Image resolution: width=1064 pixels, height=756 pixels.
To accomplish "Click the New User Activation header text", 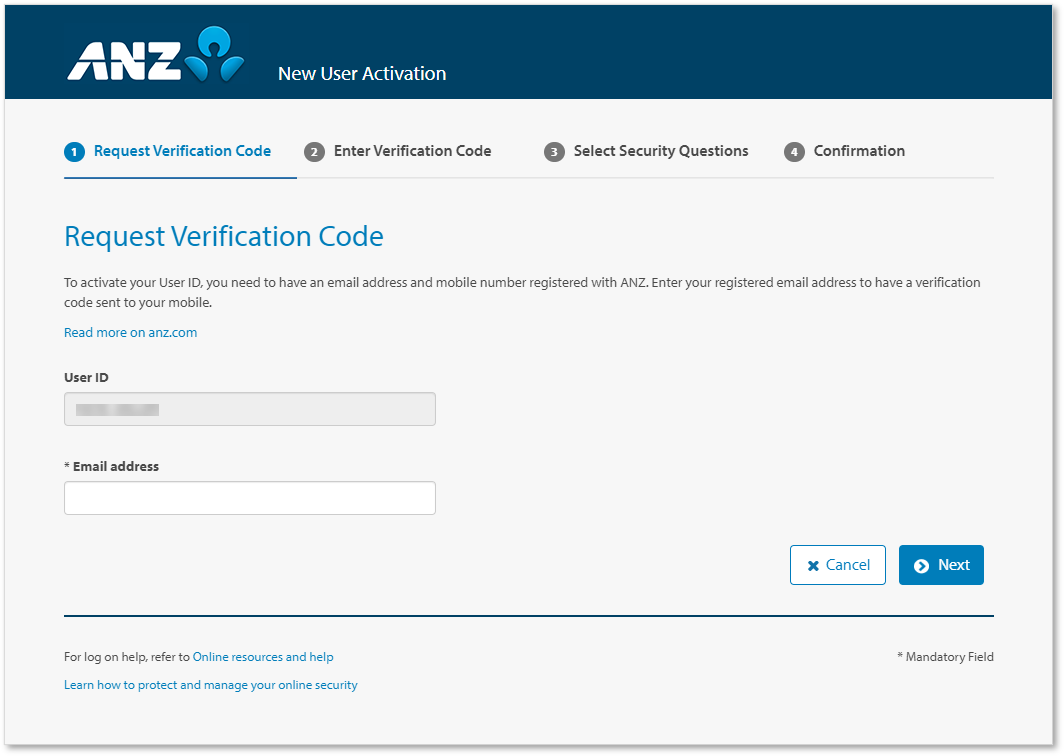I will pos(361,73).
